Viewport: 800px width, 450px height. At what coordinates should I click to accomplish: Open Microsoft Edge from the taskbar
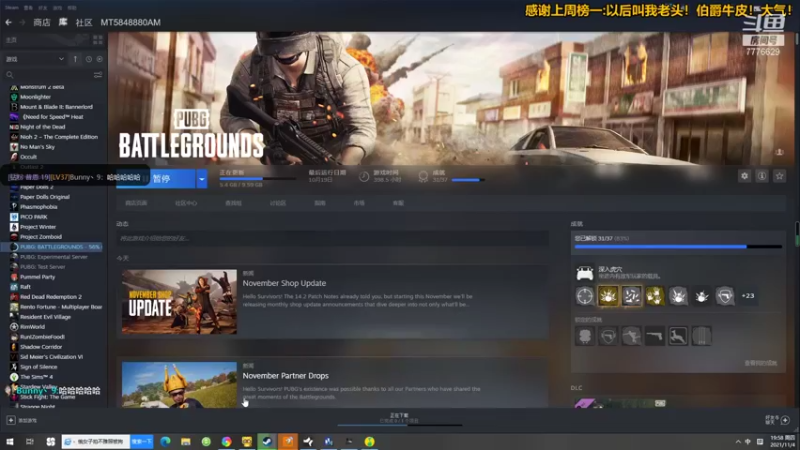pyautogui.click(x=165, y=441)
